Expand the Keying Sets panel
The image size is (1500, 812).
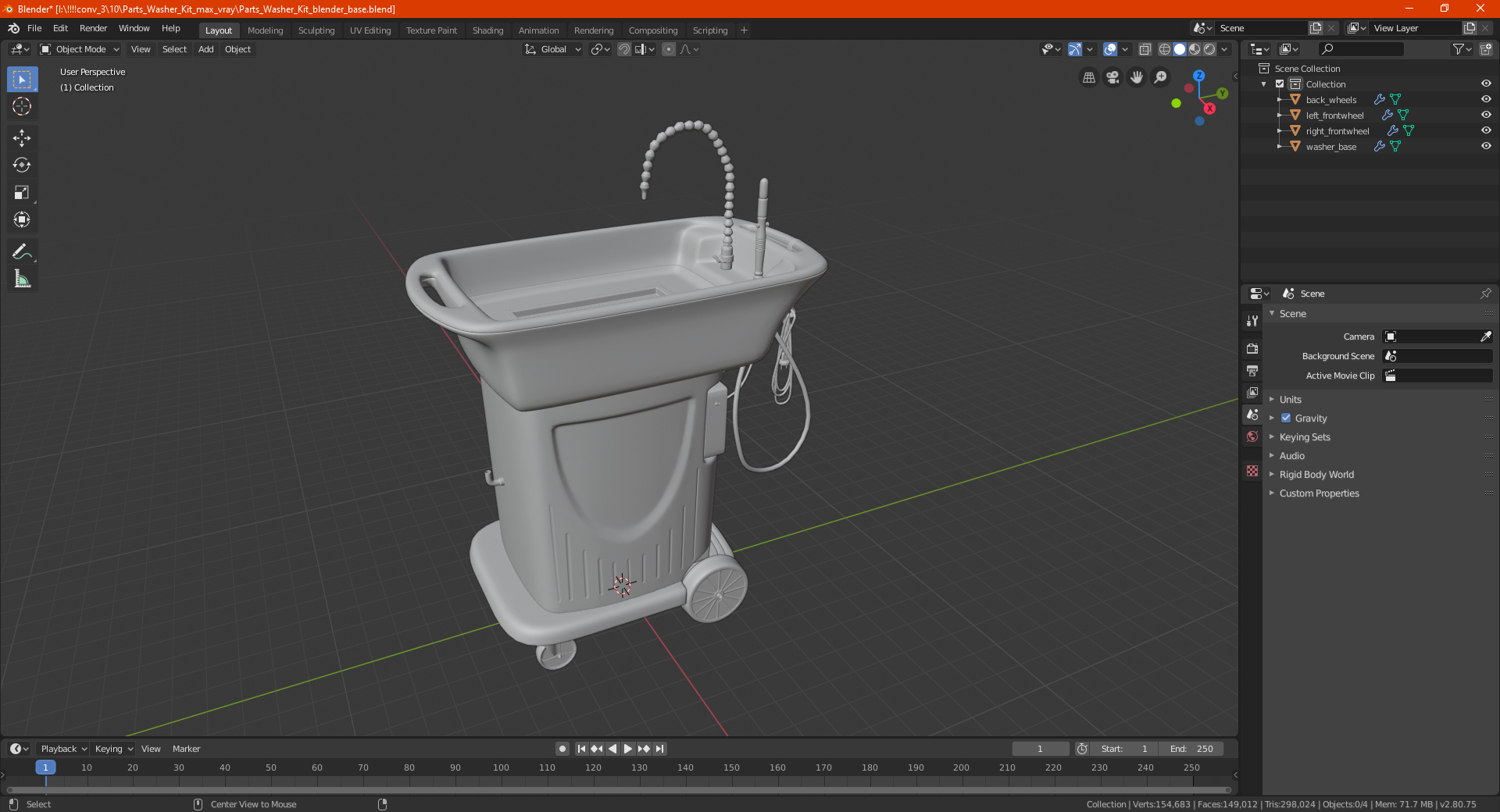[x=1305, y=436]
